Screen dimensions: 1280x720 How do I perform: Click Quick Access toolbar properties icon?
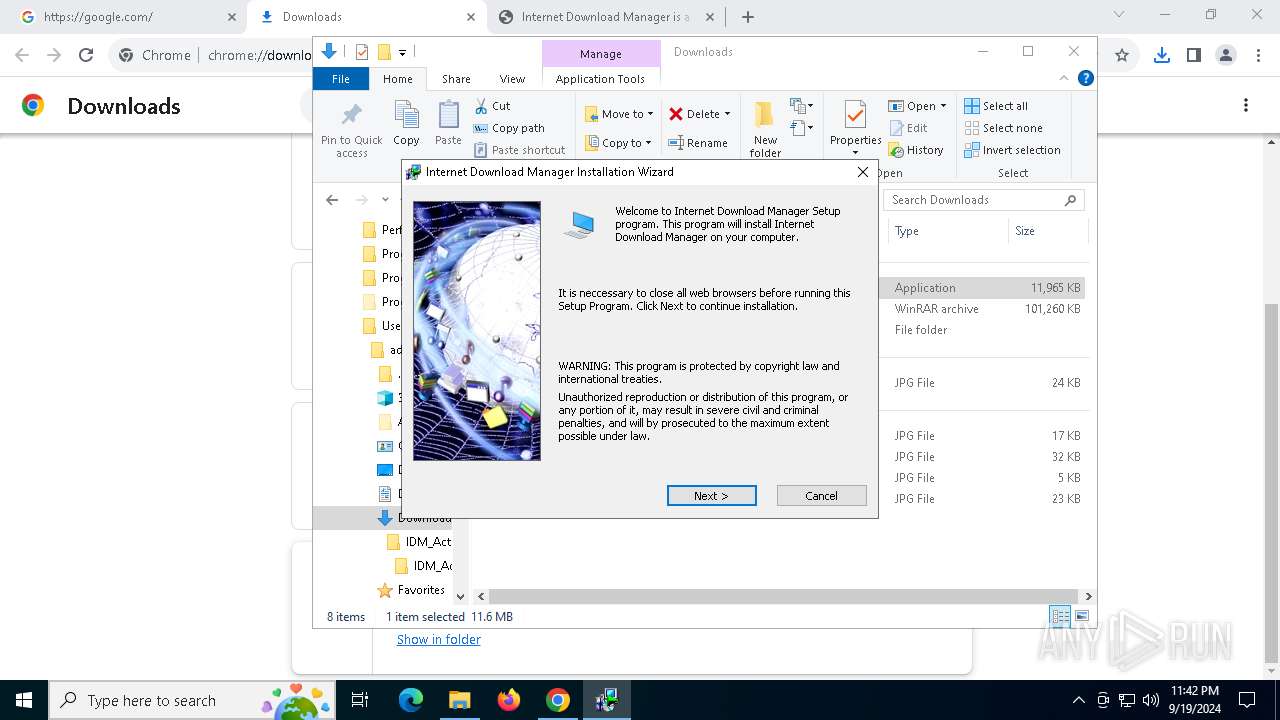(362, 52)
